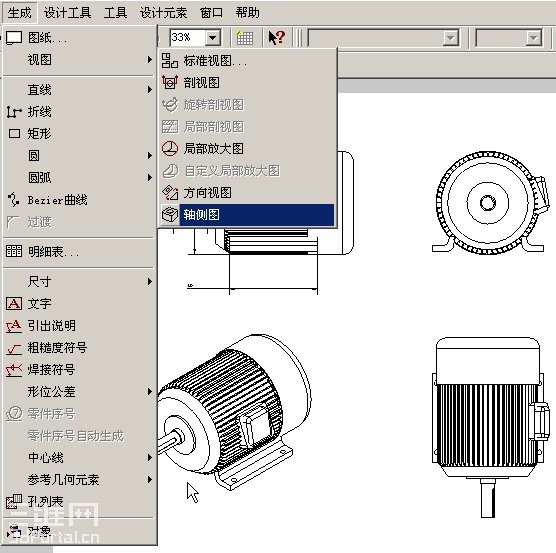The image size is (556, 553).
Task: Click inside the 33% zoom field
Action: (x=187, y=37)
